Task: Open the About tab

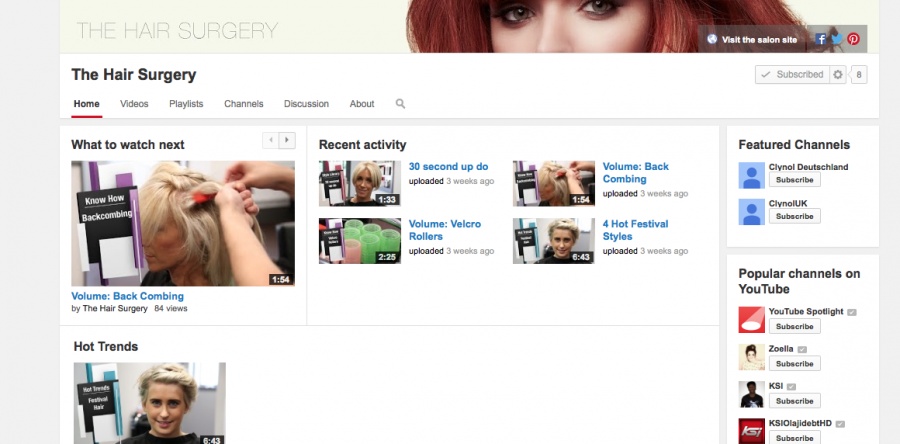Action: click(362, 104)
